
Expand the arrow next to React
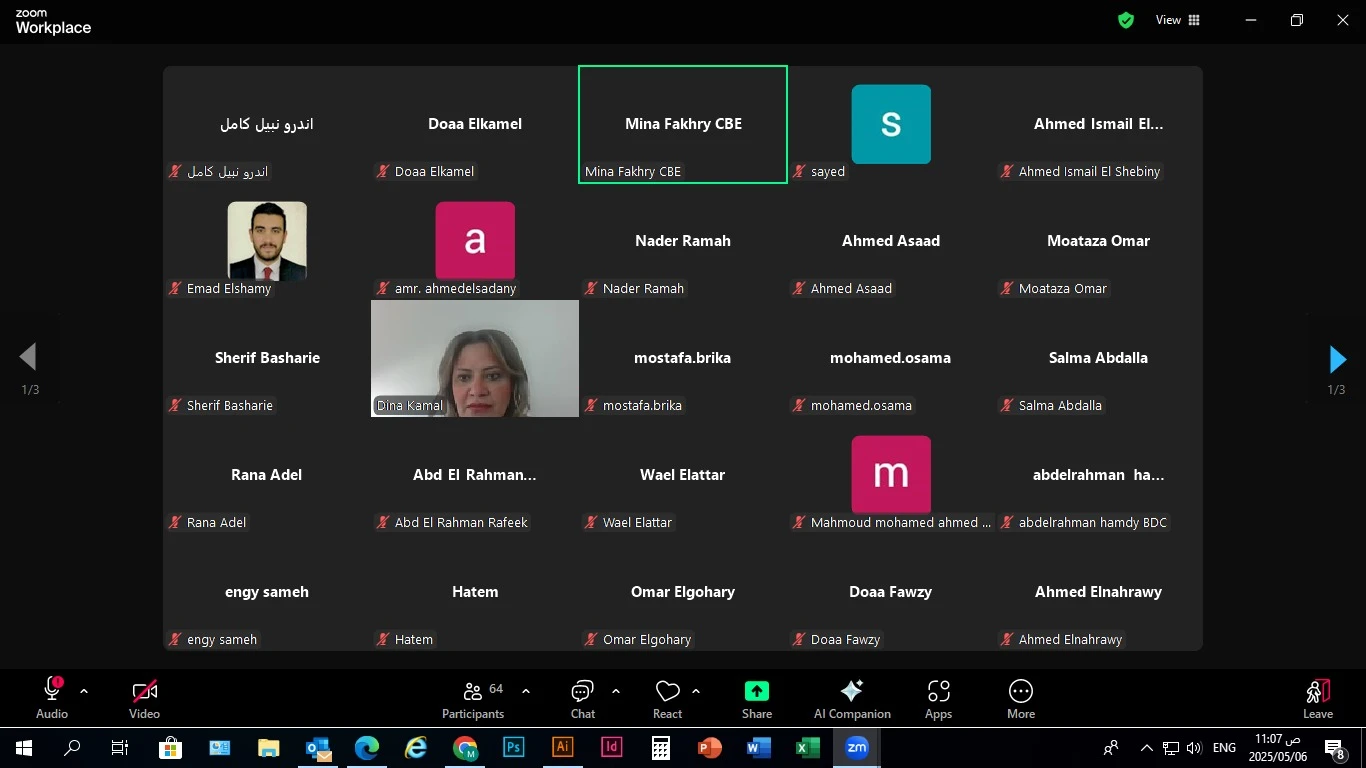click(696, 691)
